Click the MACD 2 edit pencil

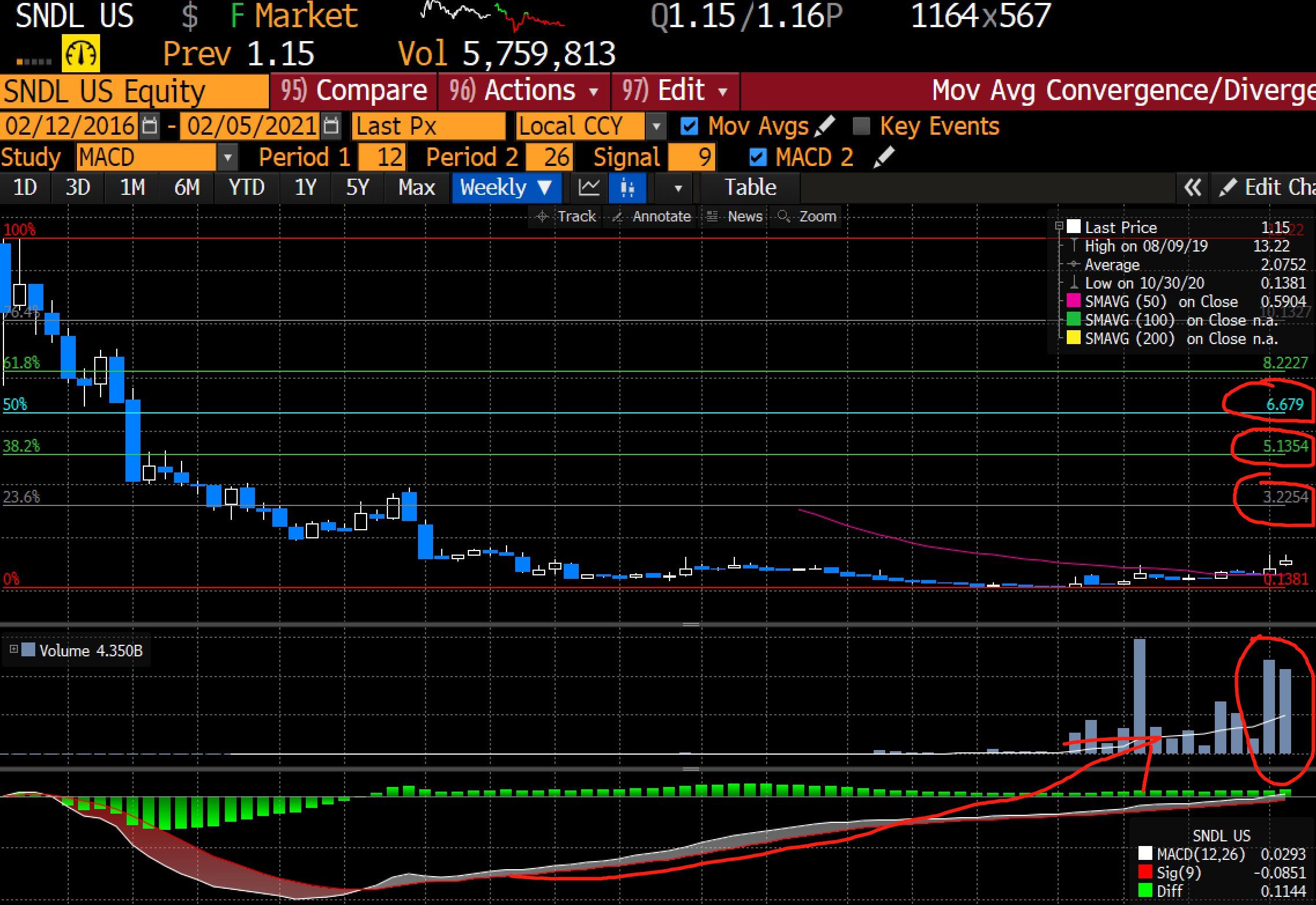coord(884,157)
